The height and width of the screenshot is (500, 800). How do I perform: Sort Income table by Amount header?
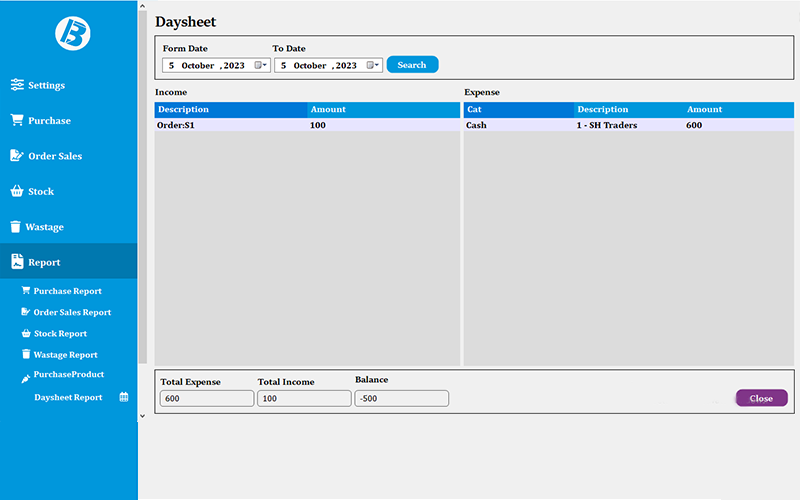click(x=384, y=110)
